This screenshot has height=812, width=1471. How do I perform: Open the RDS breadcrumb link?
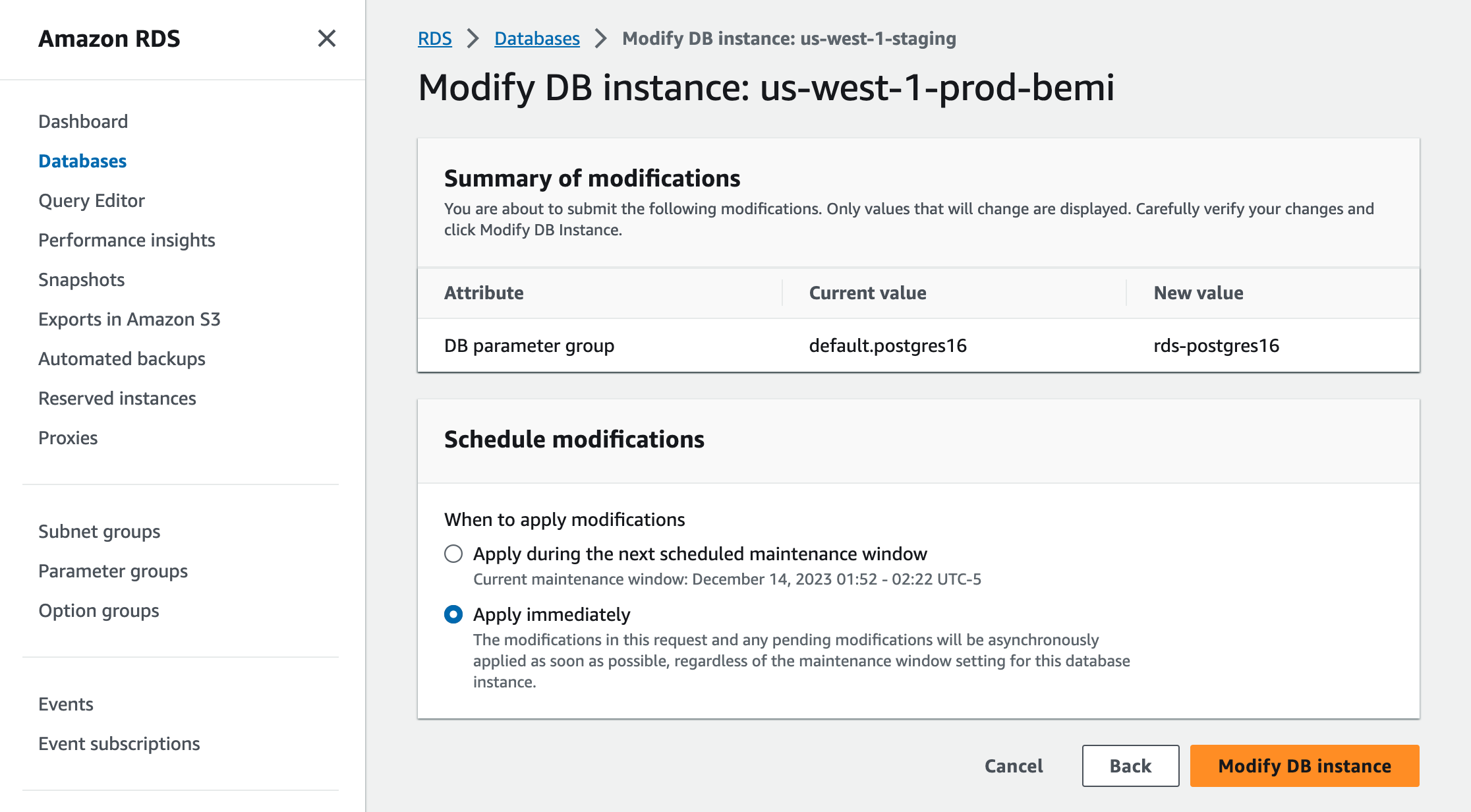[x=434, y=39]
